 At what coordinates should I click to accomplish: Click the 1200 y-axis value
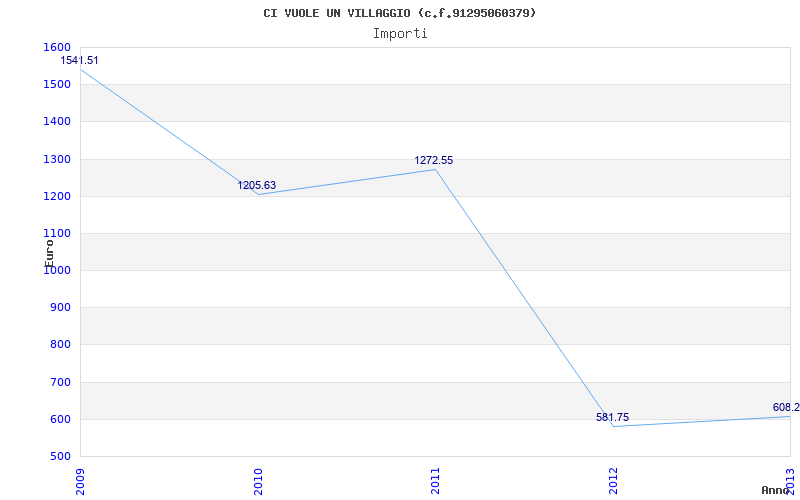[58, 196]
